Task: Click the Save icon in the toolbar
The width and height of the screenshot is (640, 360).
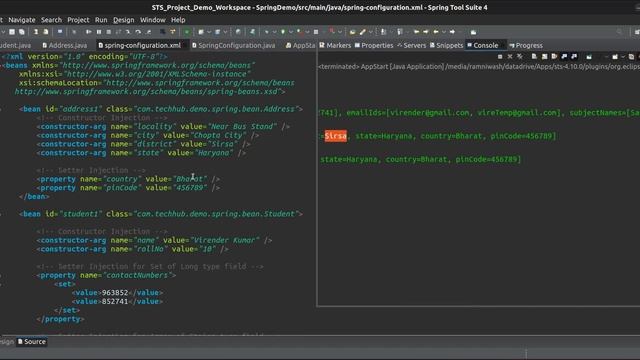Action: [12, 32]
